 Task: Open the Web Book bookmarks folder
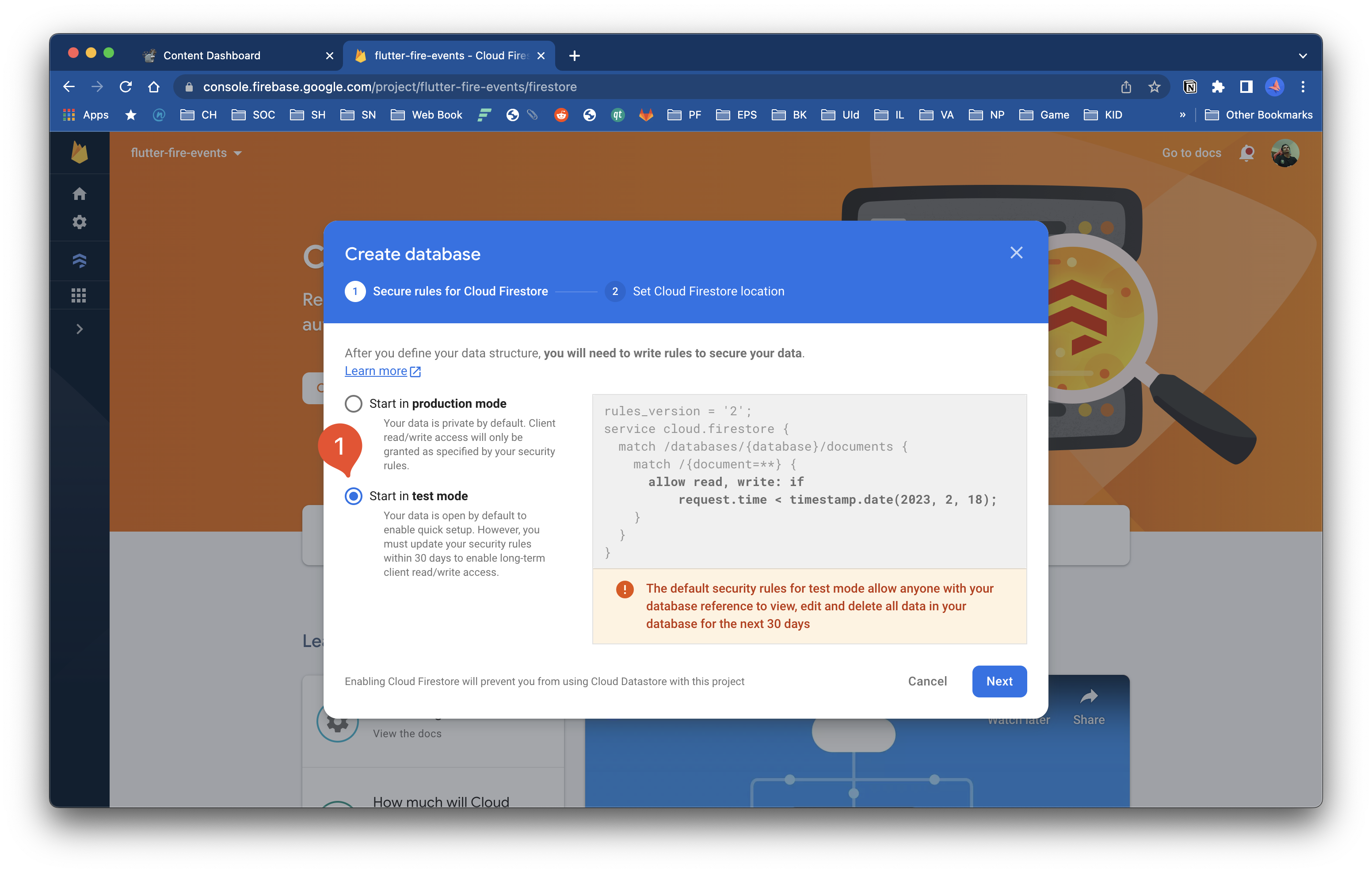pos(427,115)
